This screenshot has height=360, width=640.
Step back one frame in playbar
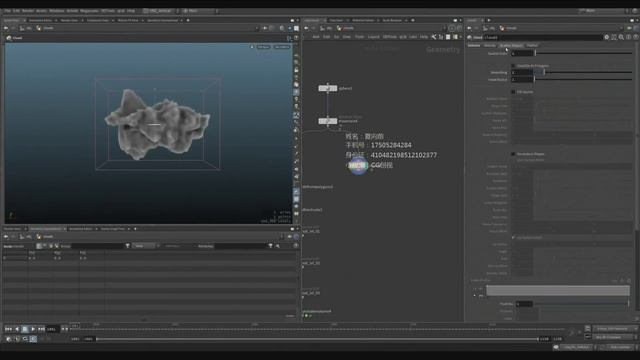click(x=17, y=329)
